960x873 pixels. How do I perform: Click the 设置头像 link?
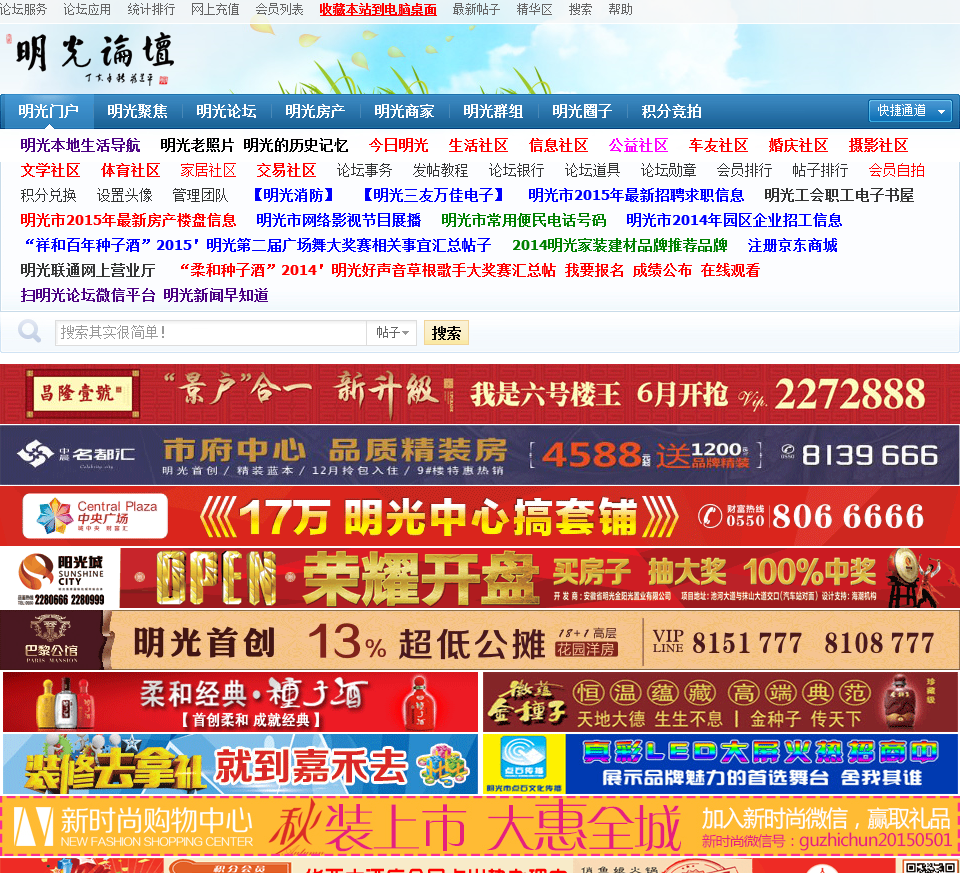pyautogui.click(x=124, y=195)
